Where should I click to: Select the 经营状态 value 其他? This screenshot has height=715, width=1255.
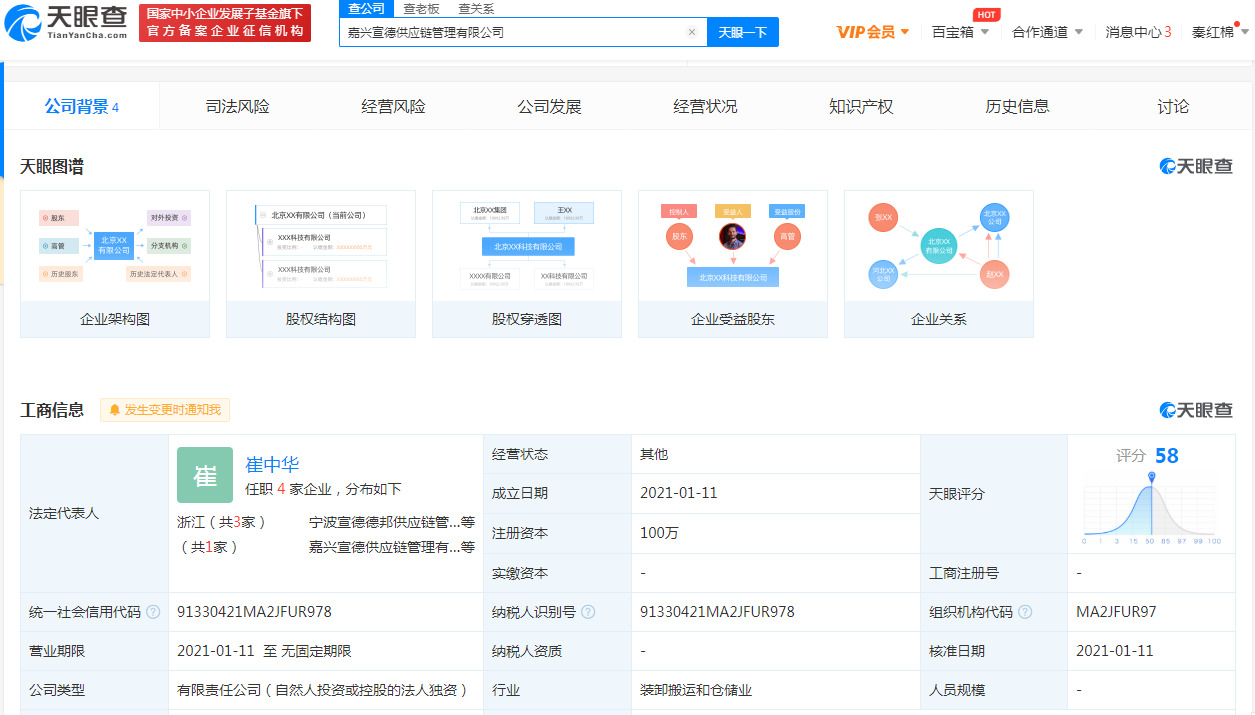pyautogui.click(x=654, y=454)
